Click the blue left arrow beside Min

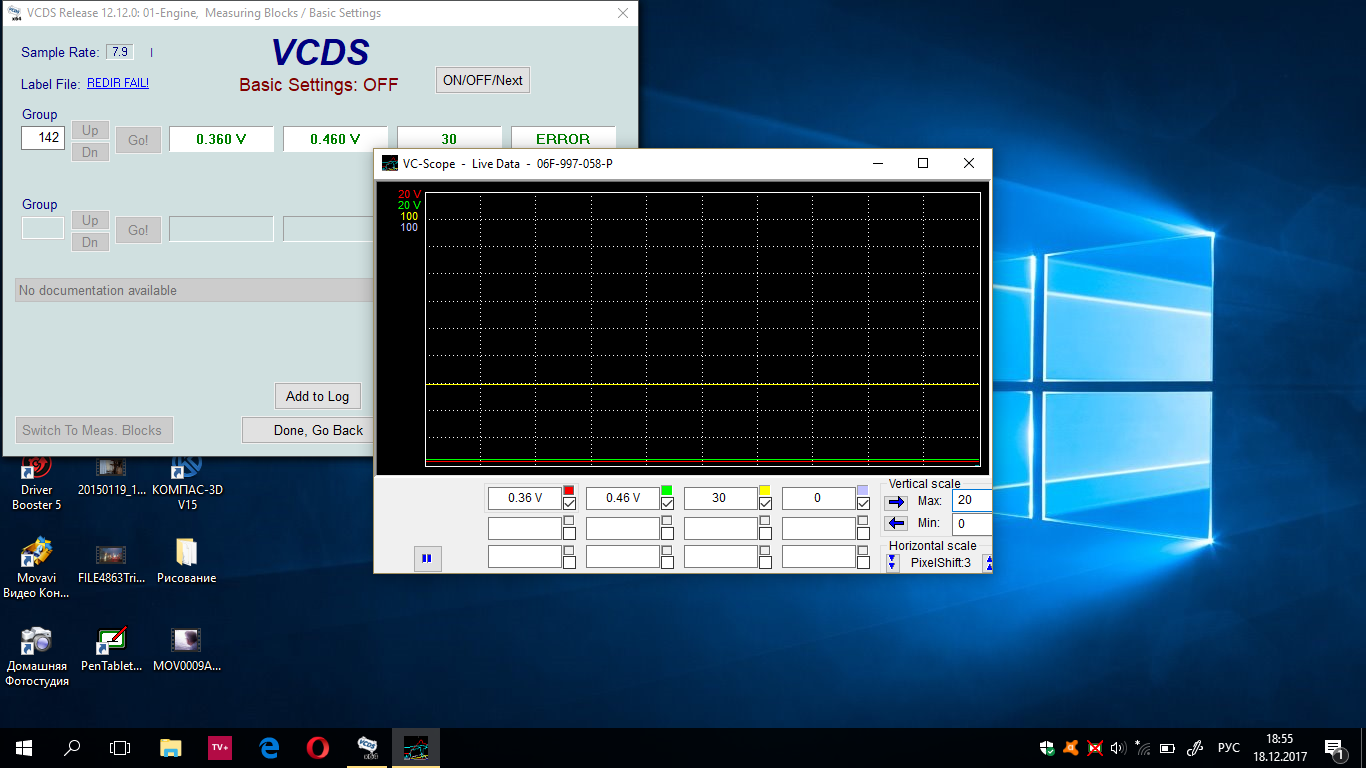click(896, 524)
